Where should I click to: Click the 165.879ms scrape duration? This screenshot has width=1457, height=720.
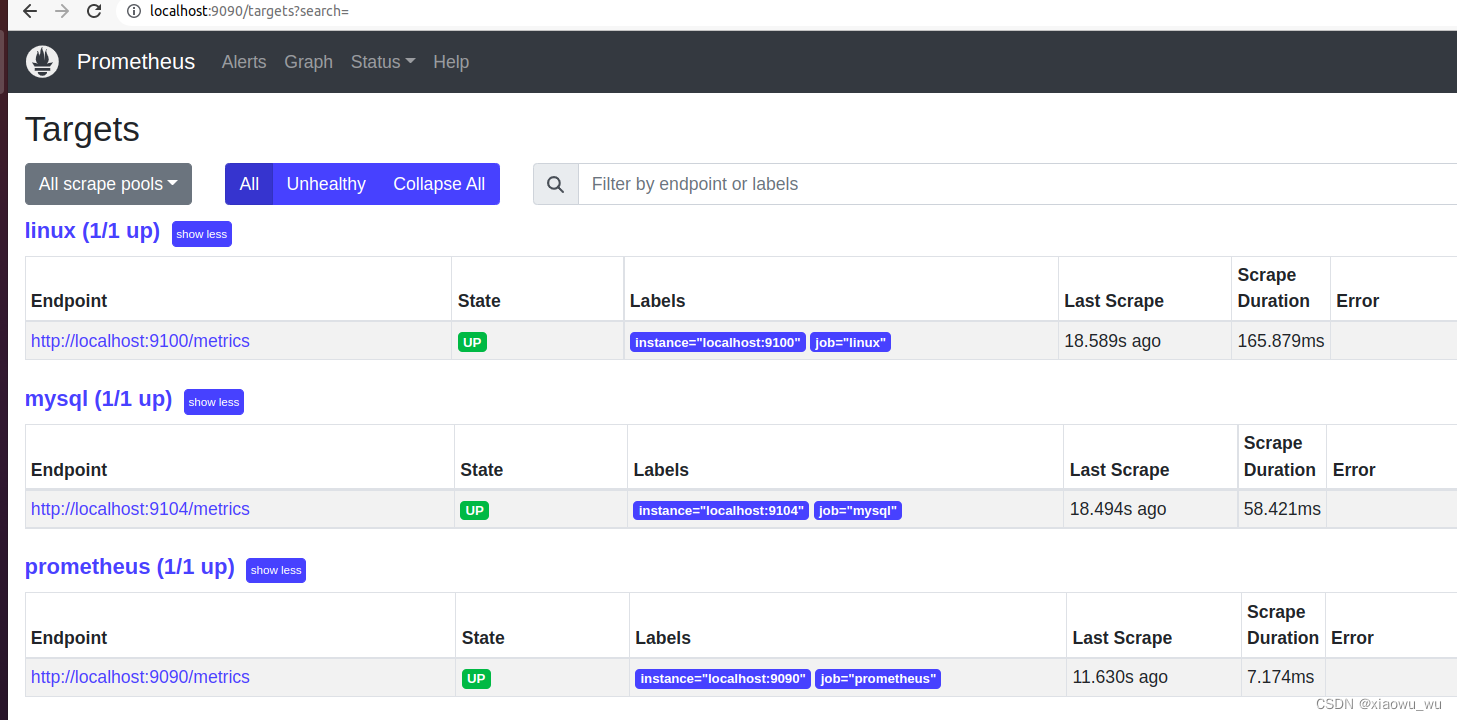click(x=1281, y=341)
